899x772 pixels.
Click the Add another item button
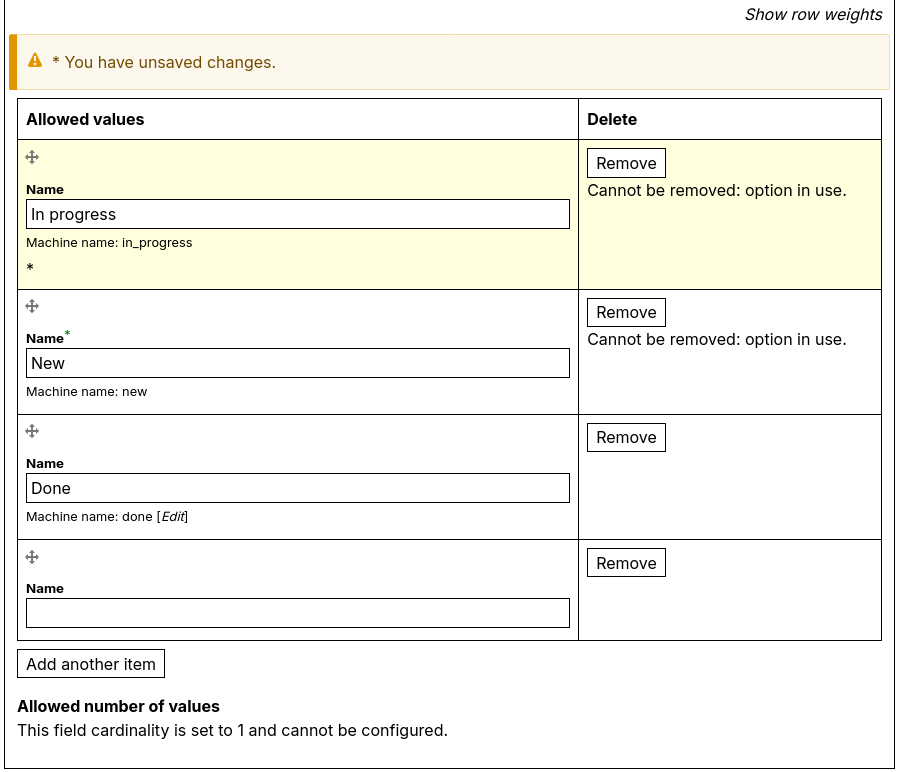(90, 663)
